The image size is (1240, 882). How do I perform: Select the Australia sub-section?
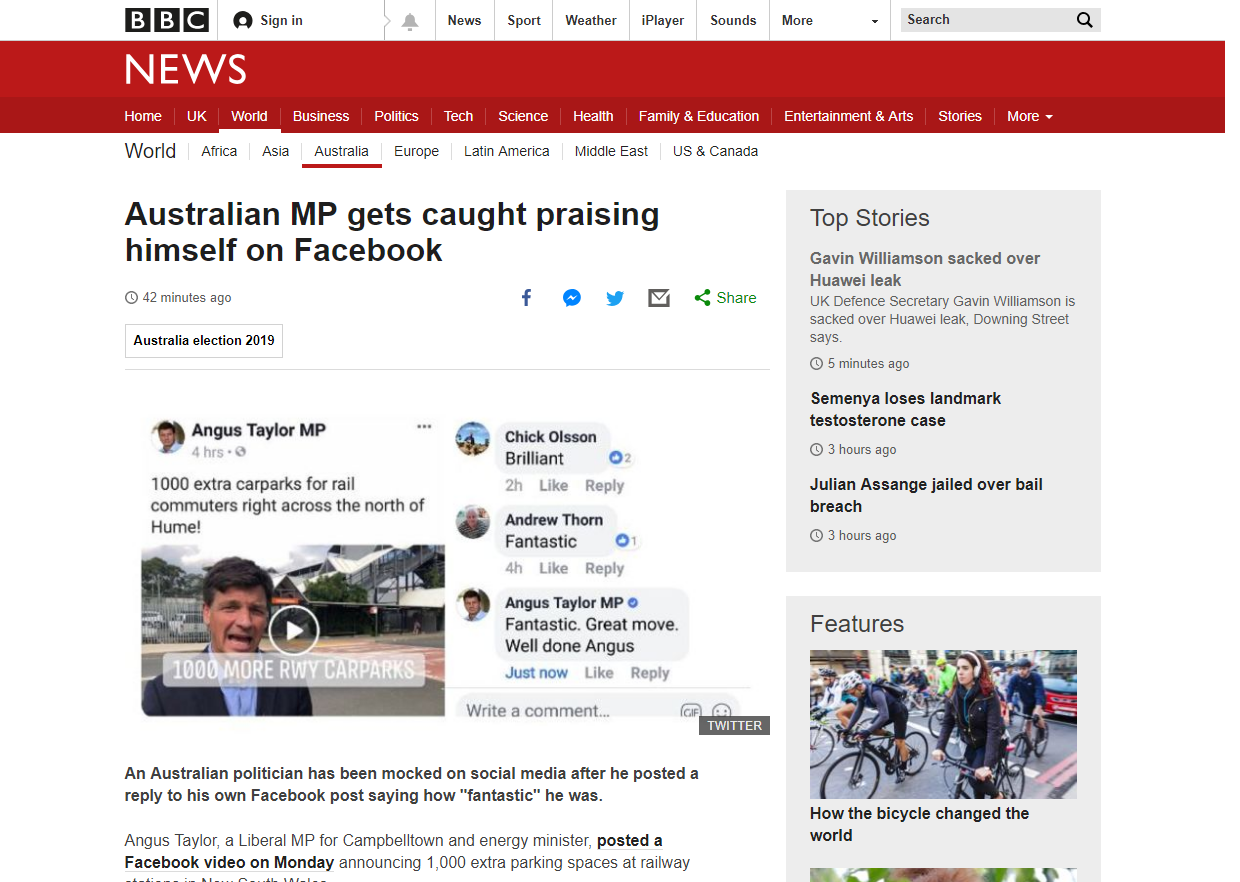[342, 151]
